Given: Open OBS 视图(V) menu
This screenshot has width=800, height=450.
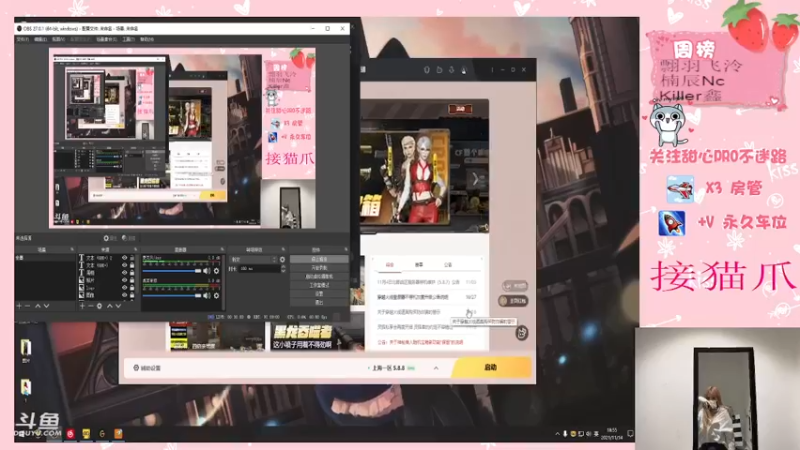Looking at the screenshot, I should click(x=58, y=39).
